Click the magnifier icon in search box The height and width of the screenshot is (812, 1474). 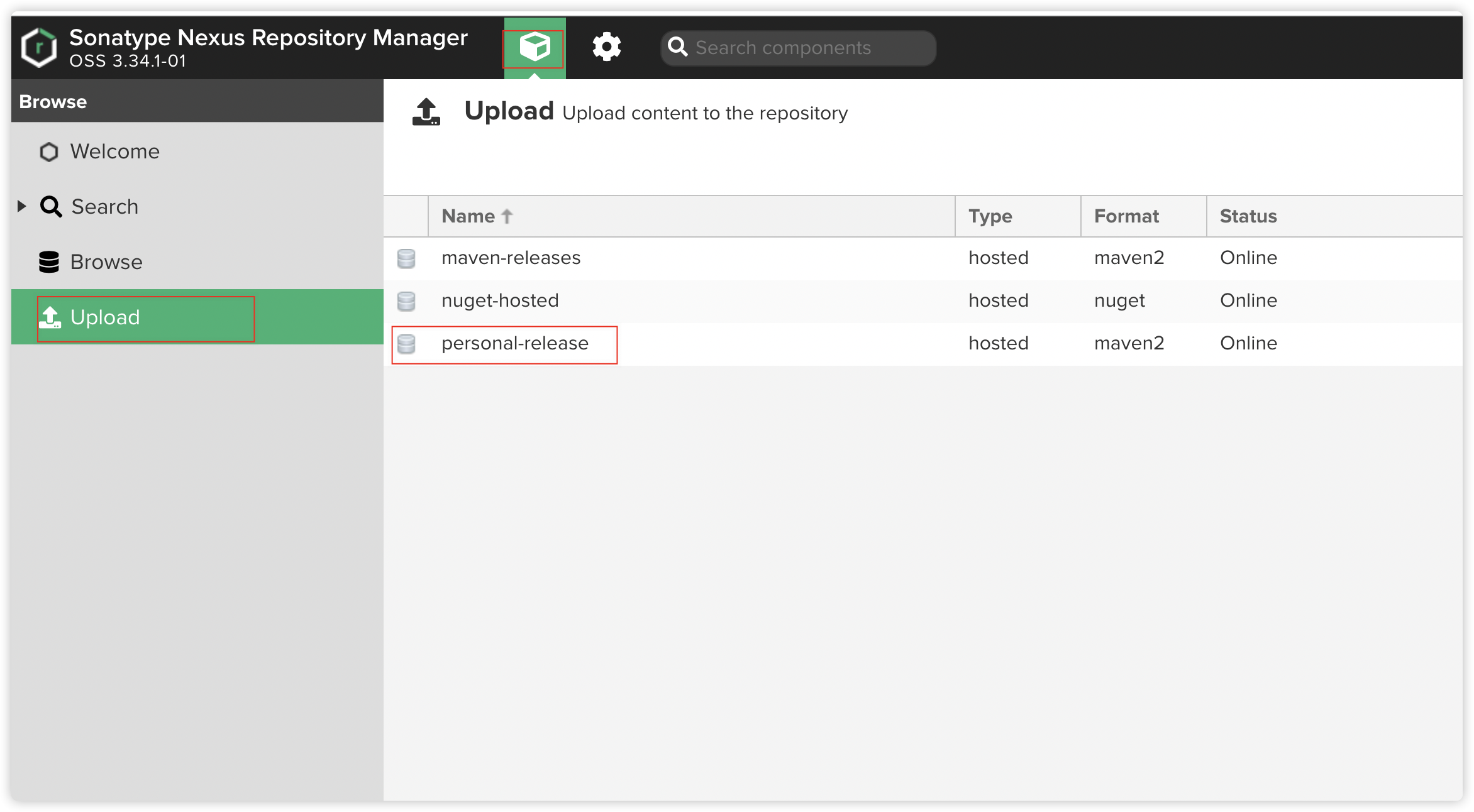click(x=677, y=47)
